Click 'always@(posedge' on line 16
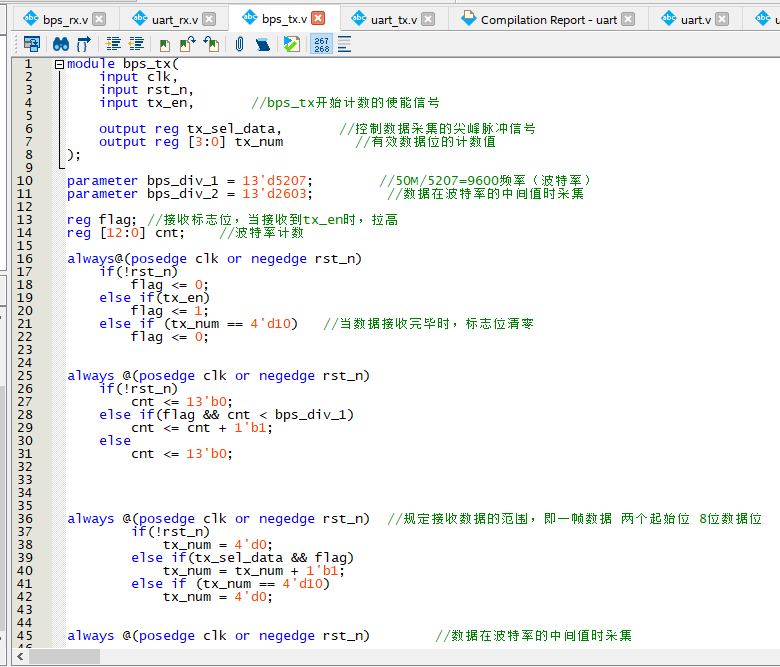 point(127,259)
